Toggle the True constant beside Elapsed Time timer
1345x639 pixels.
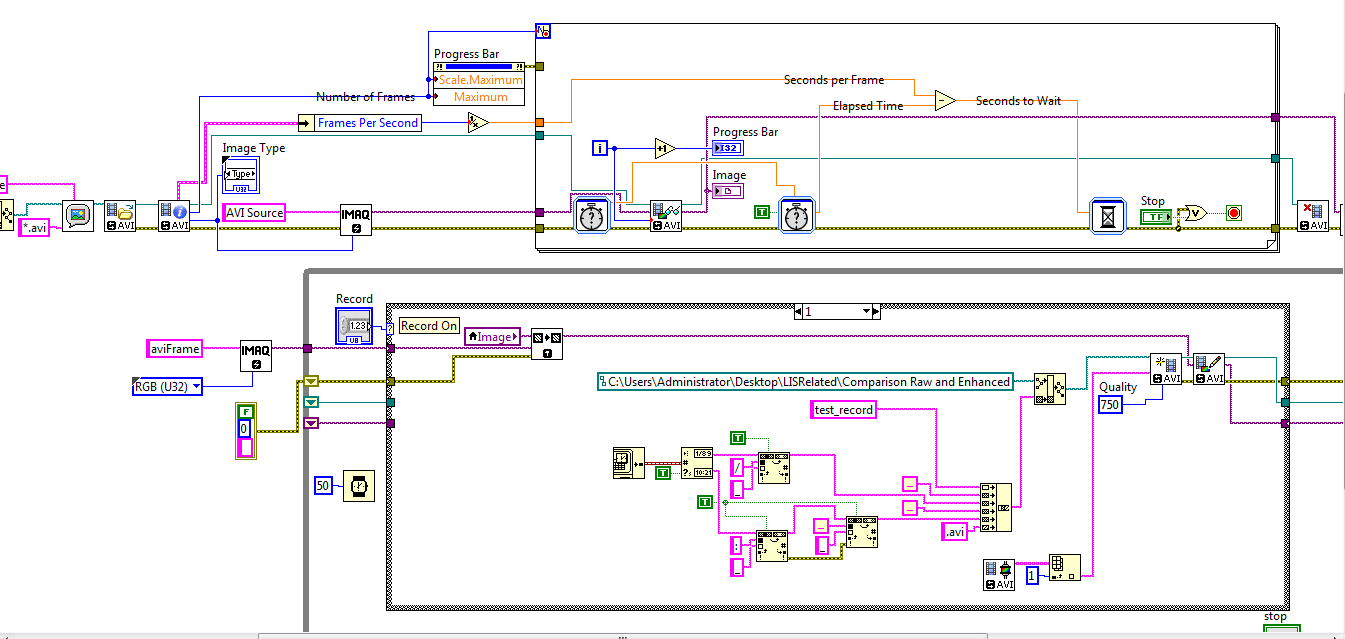coord(763,211)
